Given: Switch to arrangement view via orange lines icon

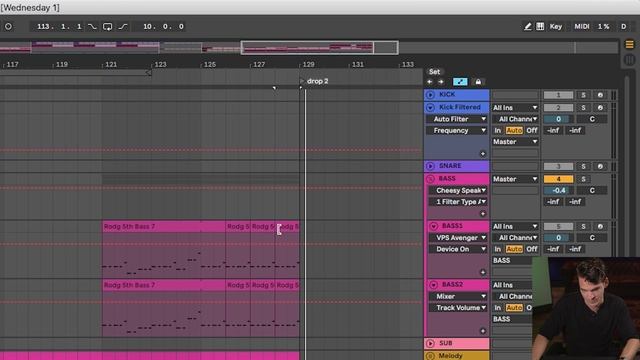Looking at the screenshot, I should click(629, 44).
